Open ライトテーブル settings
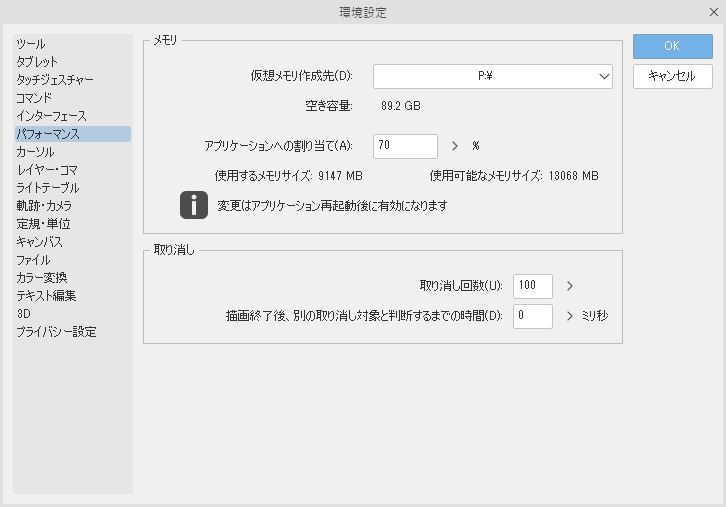 click(x=48, y=188)
